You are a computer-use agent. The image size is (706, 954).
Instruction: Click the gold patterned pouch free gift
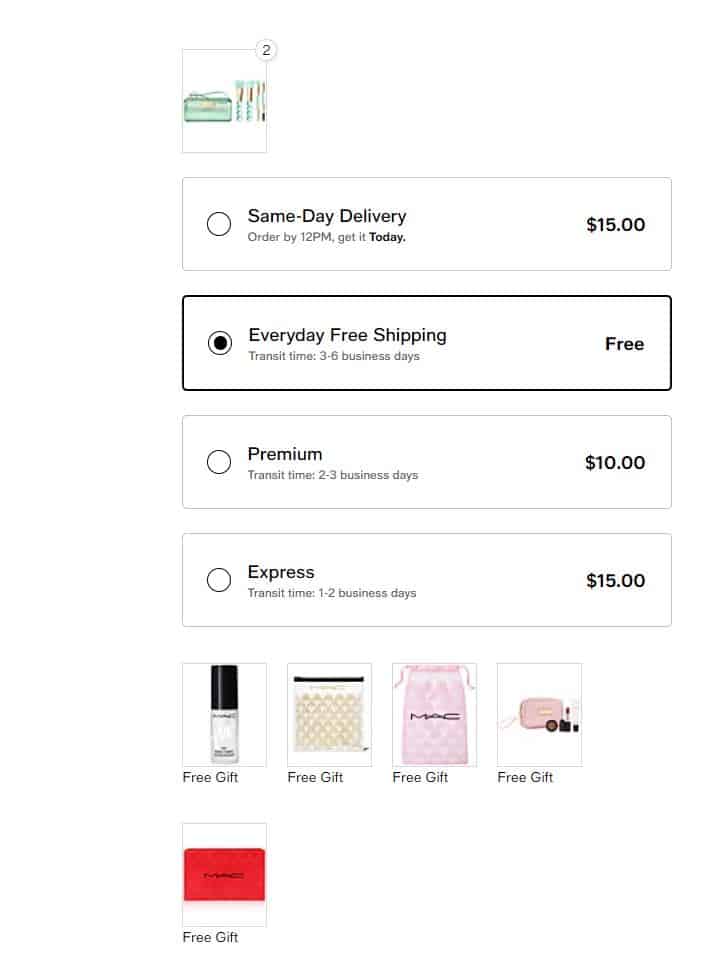[x=329, y=714]
